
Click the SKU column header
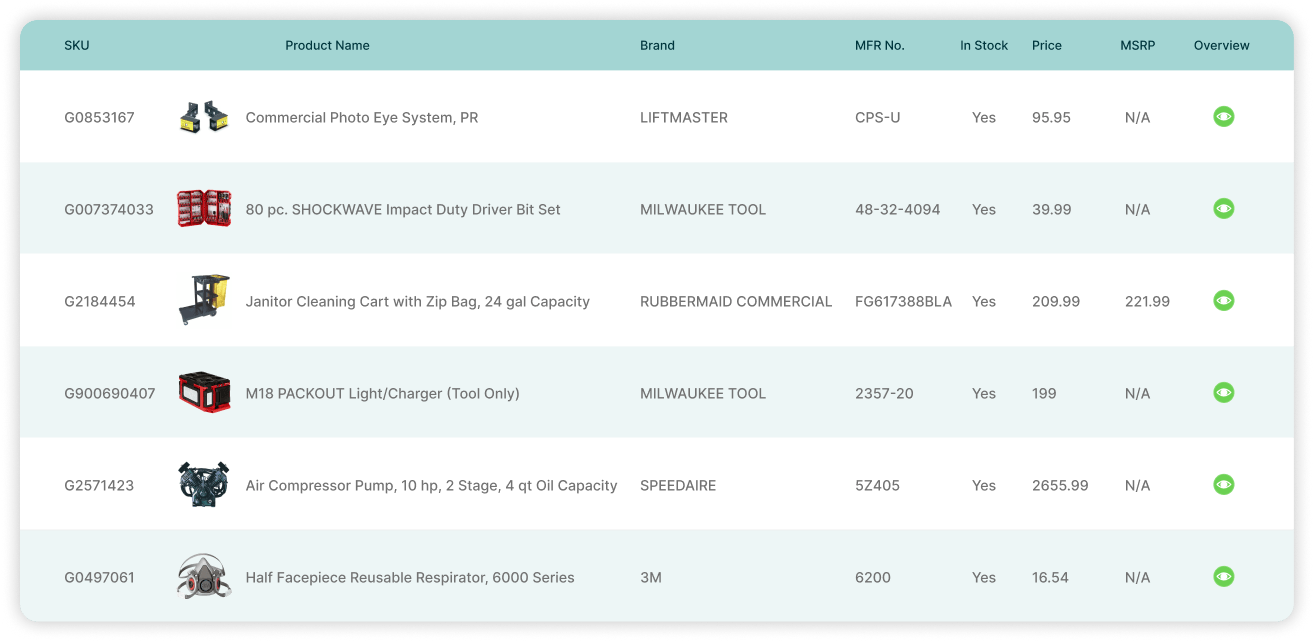(77, 45)
